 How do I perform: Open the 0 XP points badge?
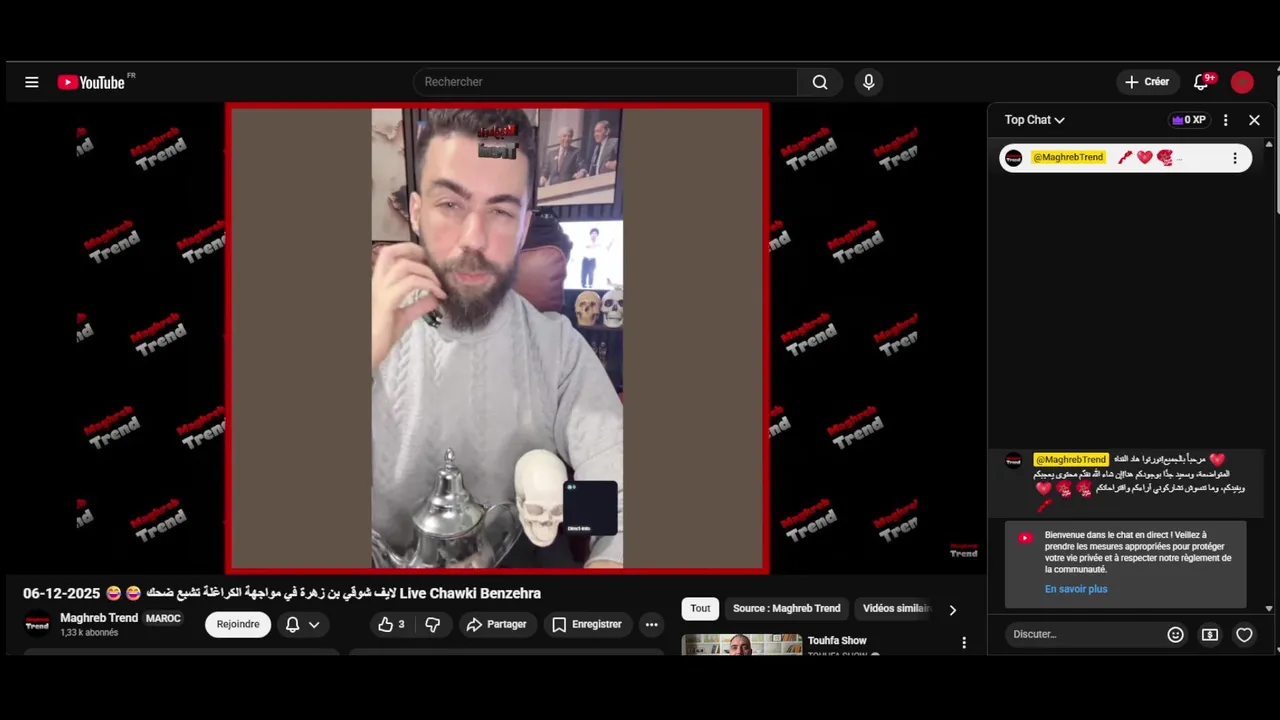pos(1189,120)
